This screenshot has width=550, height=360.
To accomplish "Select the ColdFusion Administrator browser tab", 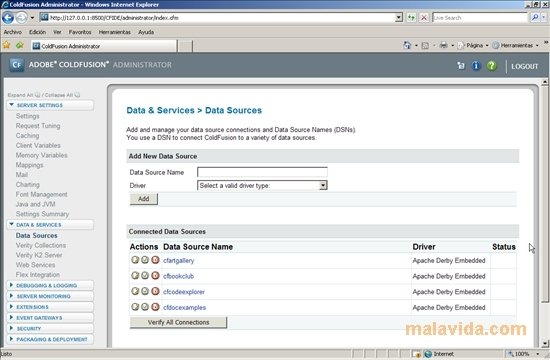I will [104, 46].
